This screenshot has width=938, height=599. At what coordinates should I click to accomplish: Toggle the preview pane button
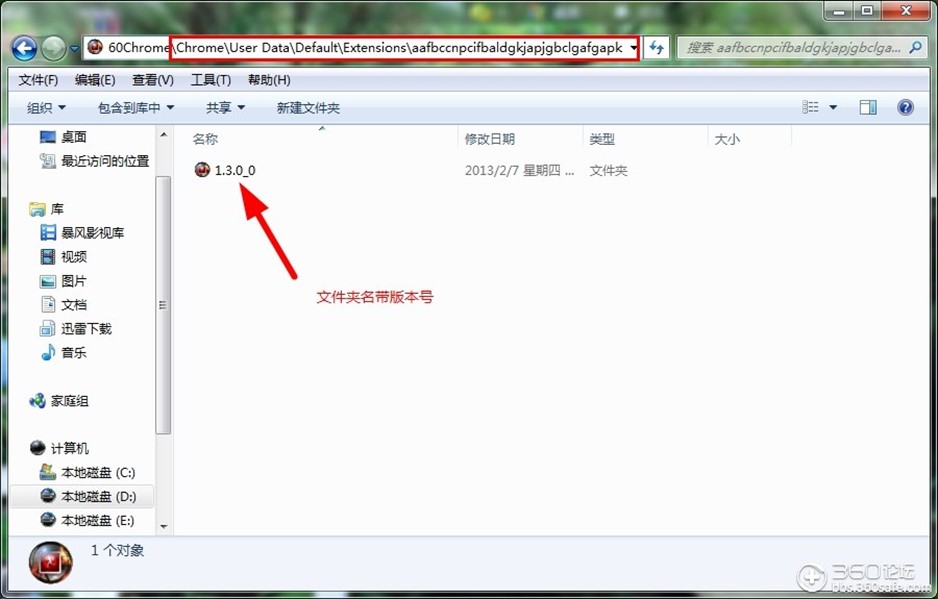click(868, 108)
